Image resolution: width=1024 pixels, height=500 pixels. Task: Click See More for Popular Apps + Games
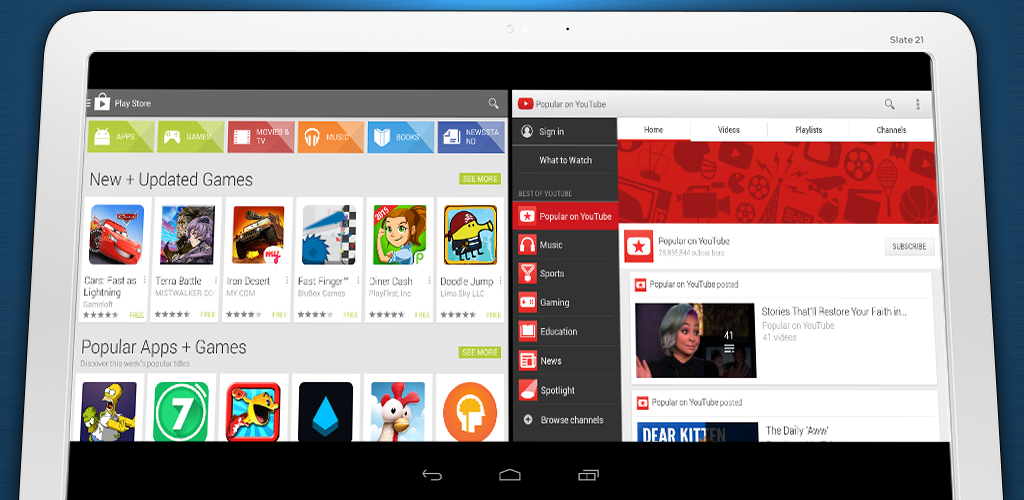coord(480,352)
